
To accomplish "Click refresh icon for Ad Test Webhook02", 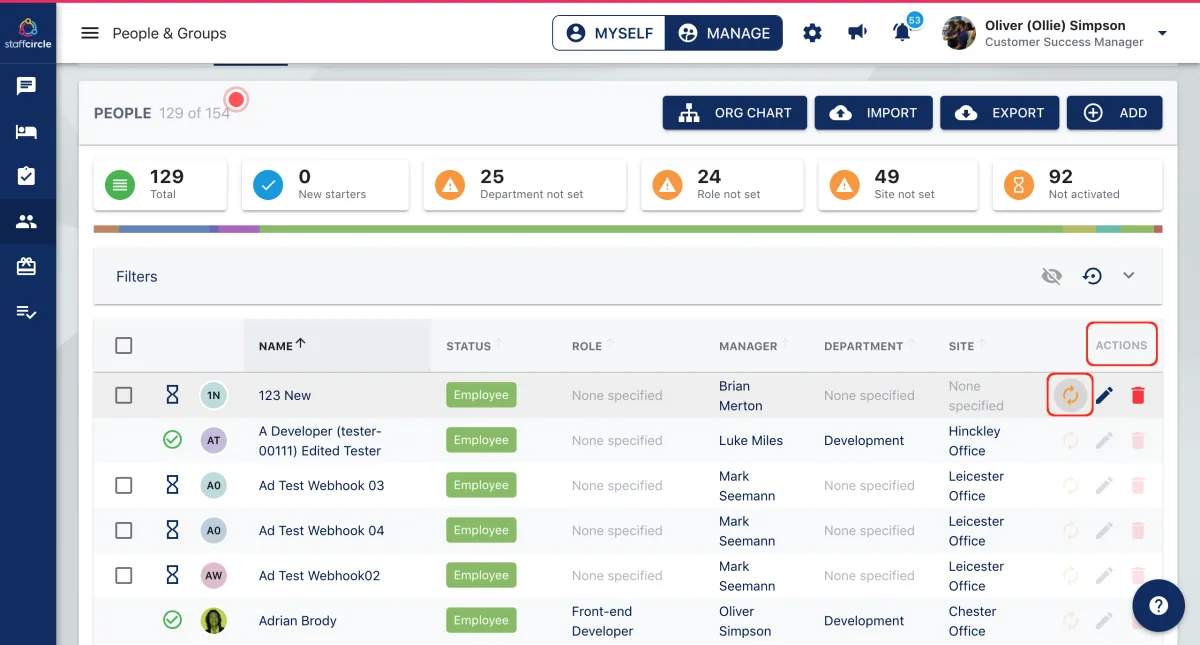I will [1070, 576].
